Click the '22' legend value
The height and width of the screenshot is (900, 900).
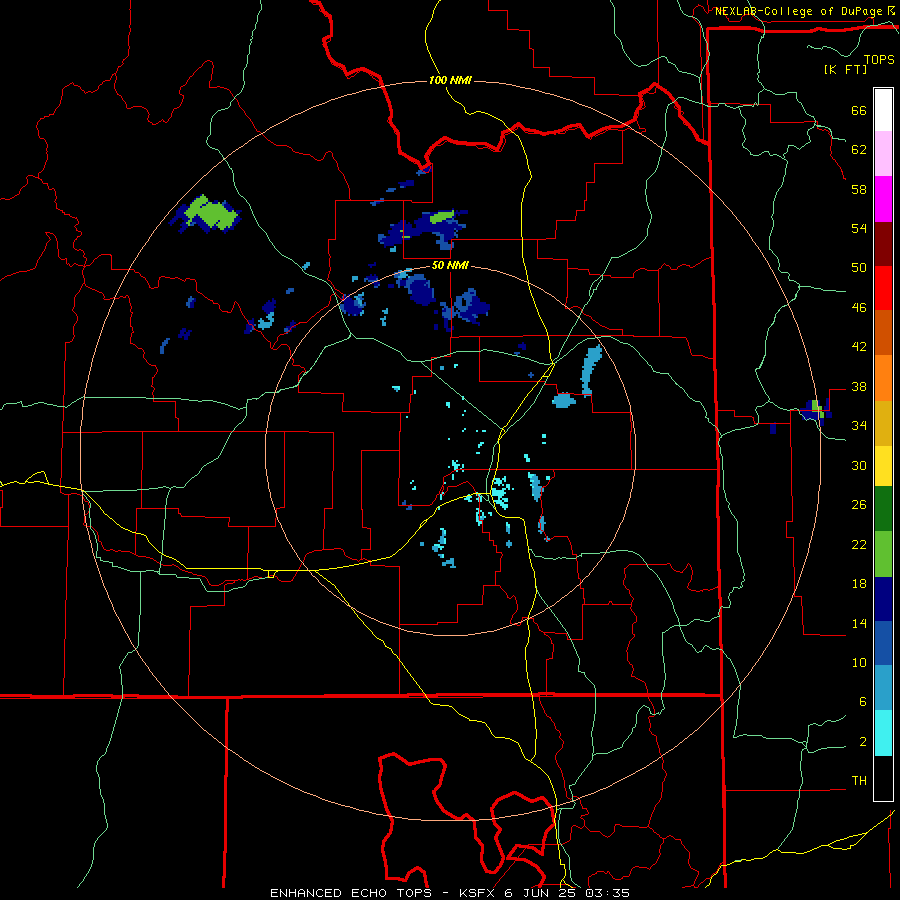coord(859,545)
